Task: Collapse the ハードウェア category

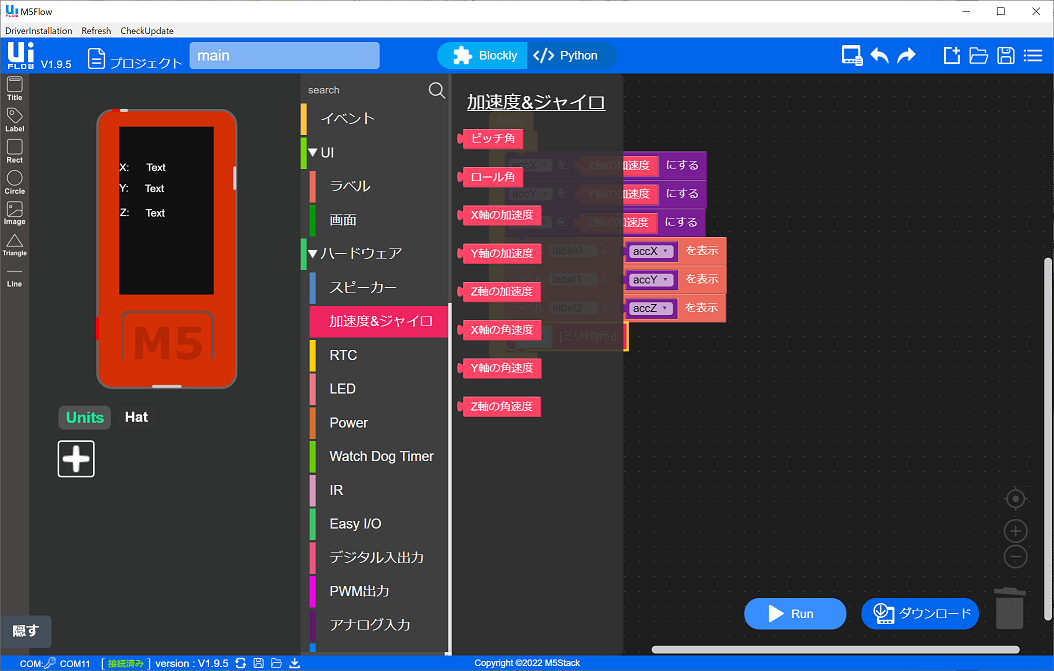Action: click(x=313, y=253)
